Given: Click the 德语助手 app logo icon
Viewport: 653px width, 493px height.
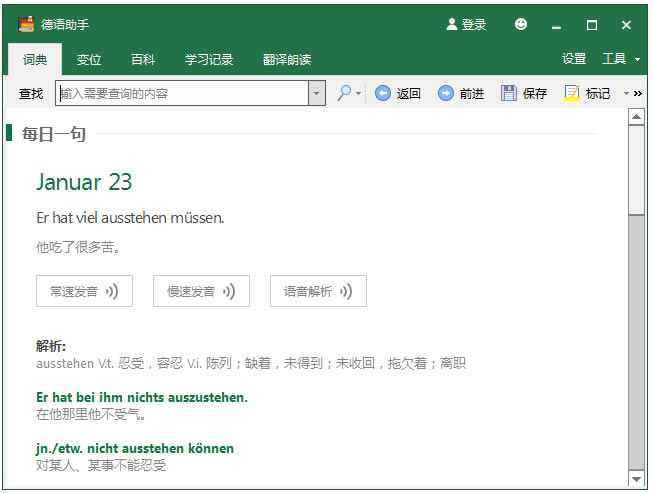Looking at the screenshot, I should [26, 24].
